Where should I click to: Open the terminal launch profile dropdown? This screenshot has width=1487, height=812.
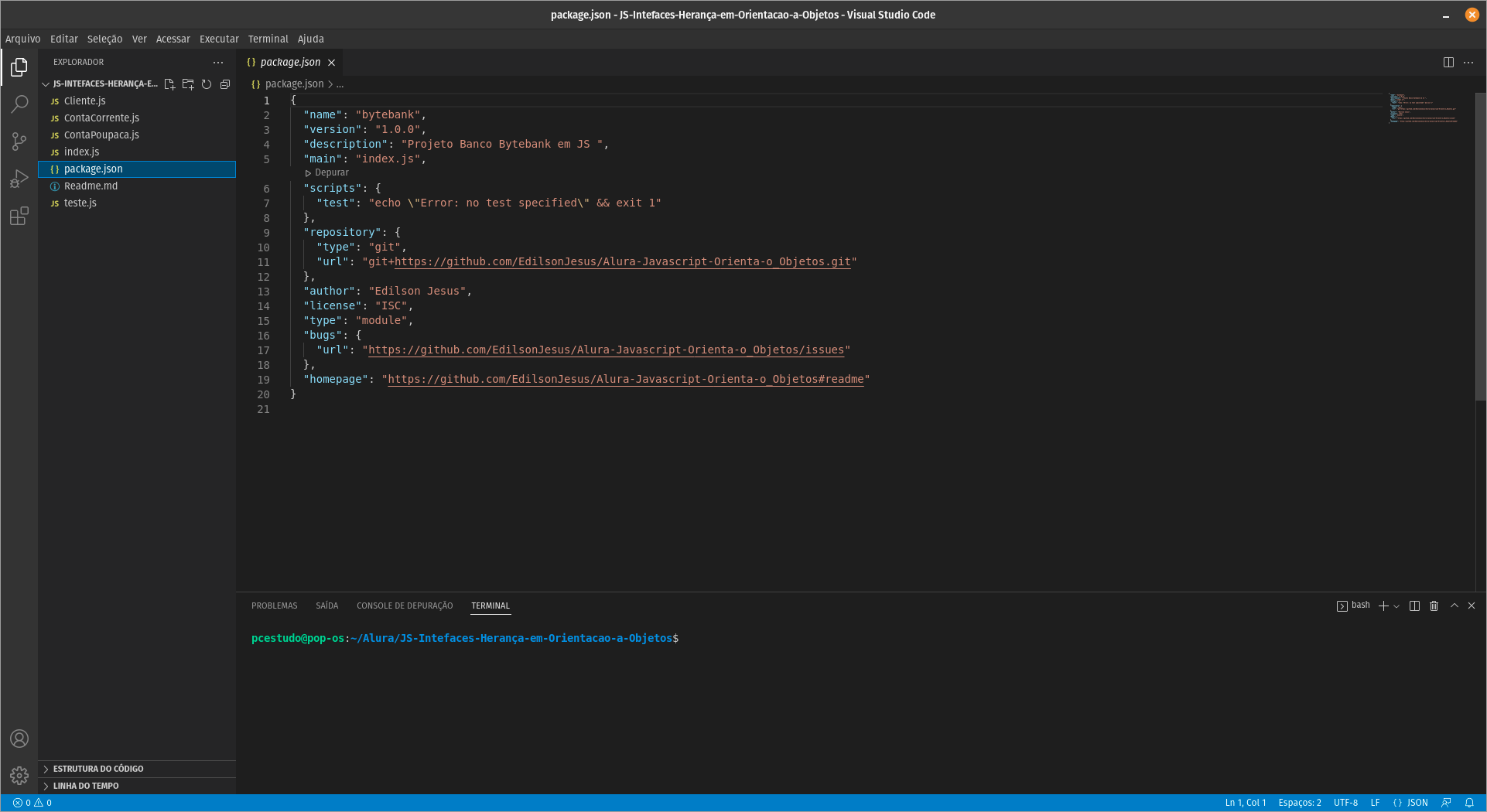tap(1396, 606)
